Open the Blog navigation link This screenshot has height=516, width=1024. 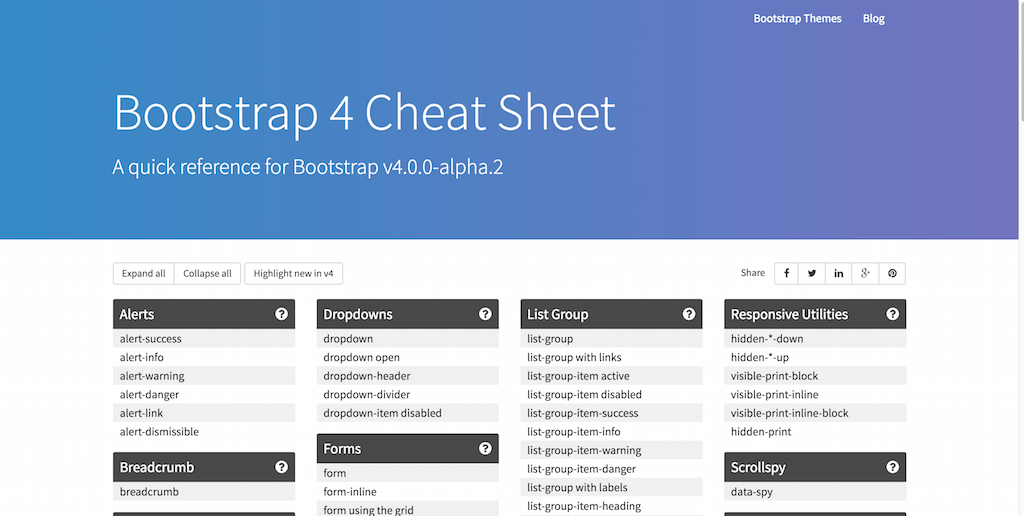(874, 18)
